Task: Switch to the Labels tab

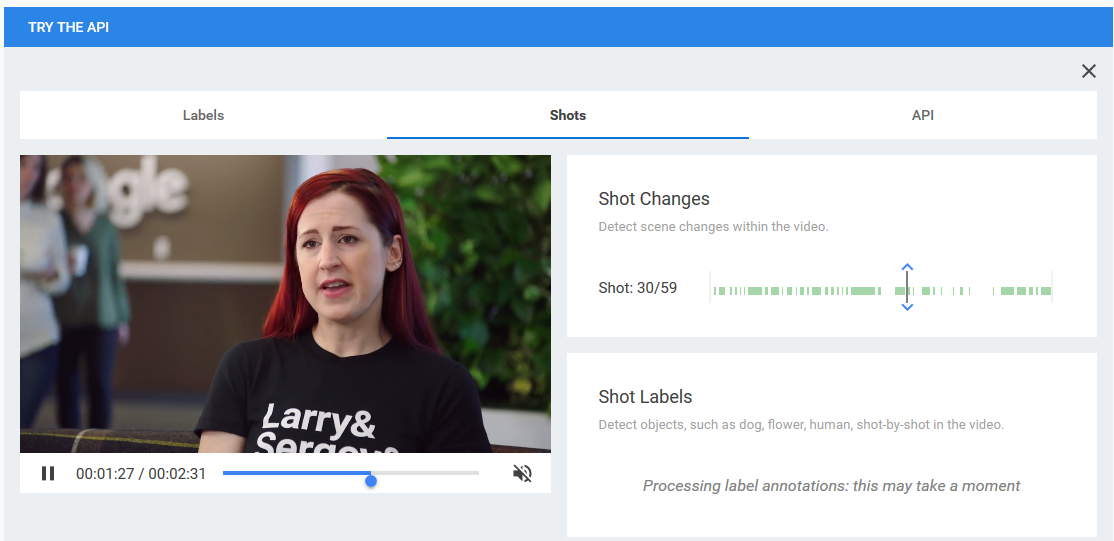Action: click(203, 115)
